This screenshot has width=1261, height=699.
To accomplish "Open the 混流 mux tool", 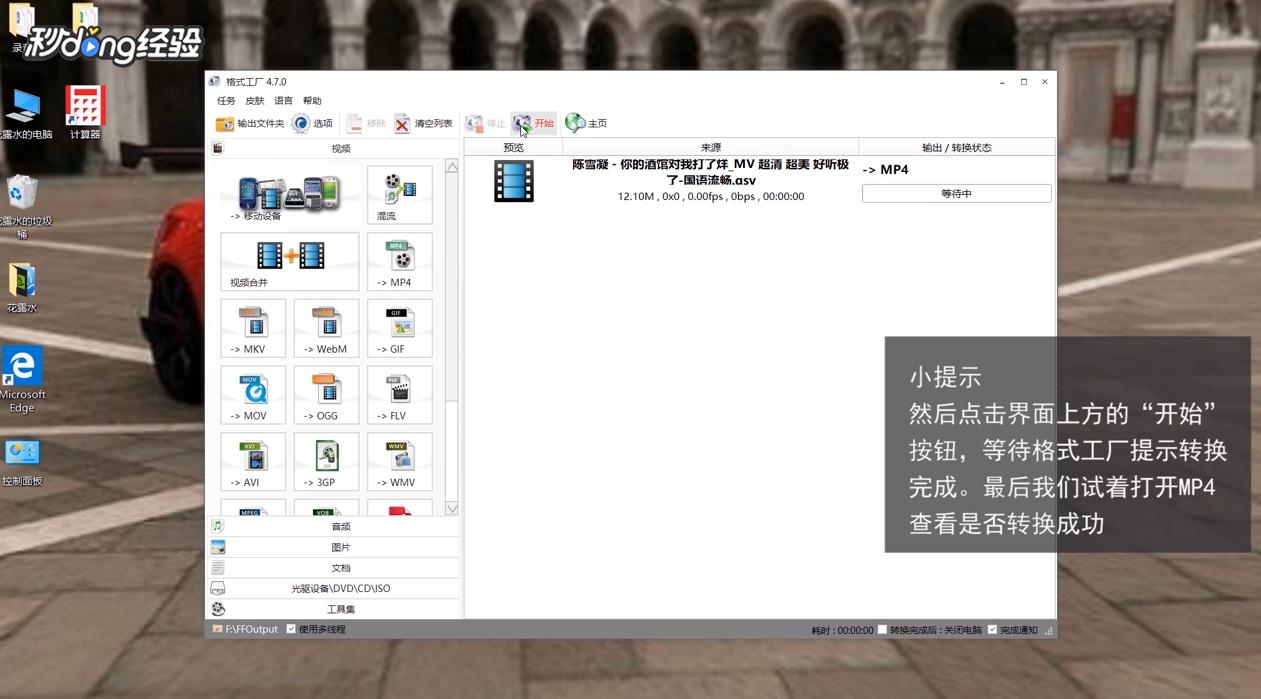I will pos(400,195).
